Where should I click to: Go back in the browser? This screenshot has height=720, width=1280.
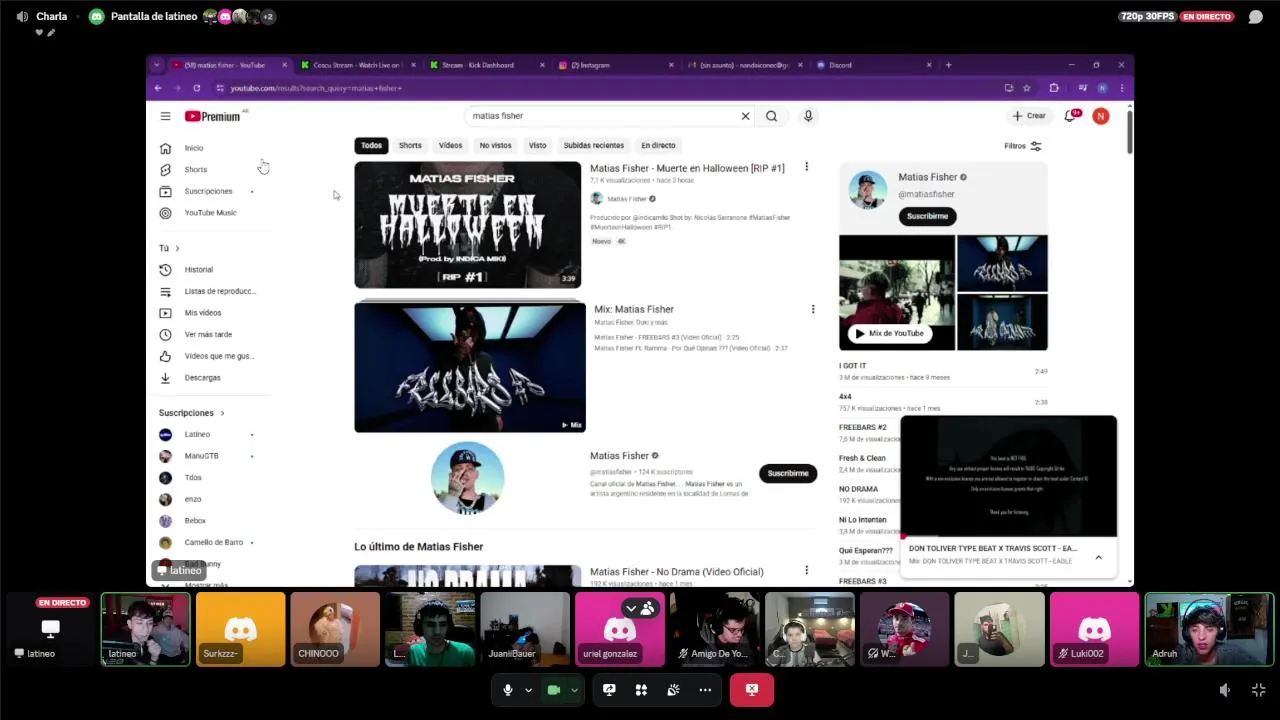click(x=157, y=88)
